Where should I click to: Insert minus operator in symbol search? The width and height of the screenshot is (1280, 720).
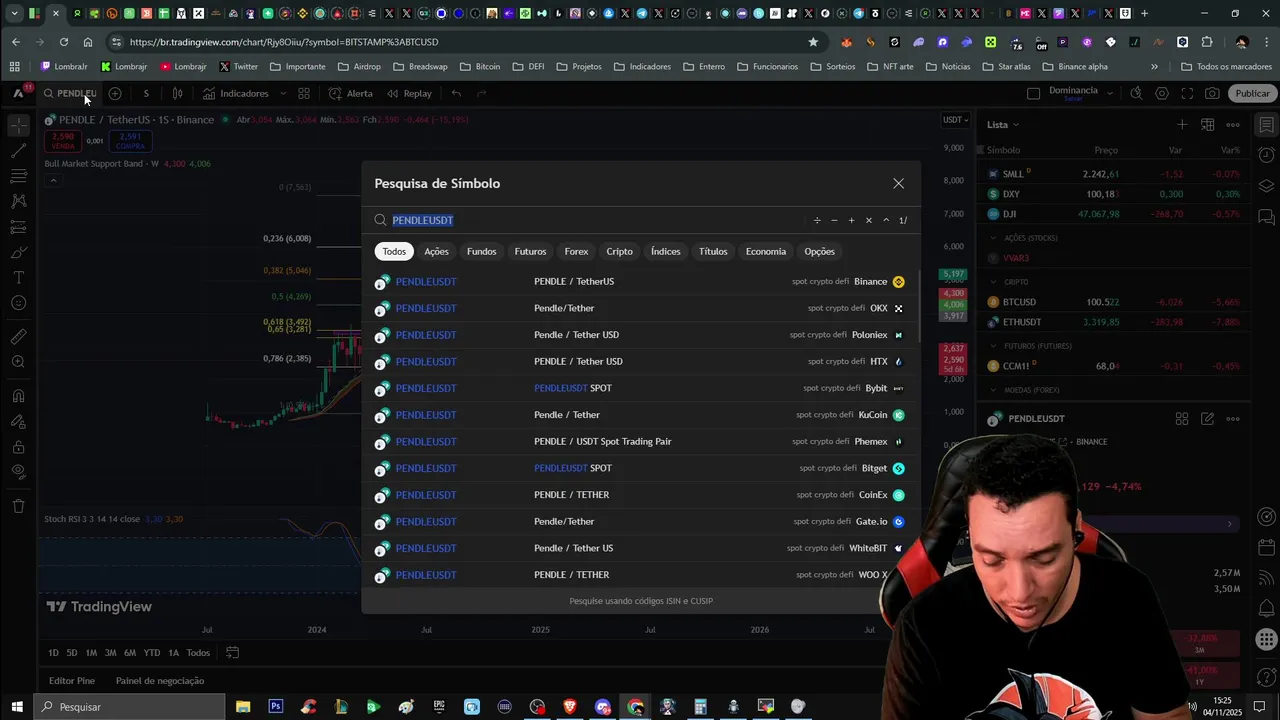tap(834, 220)
